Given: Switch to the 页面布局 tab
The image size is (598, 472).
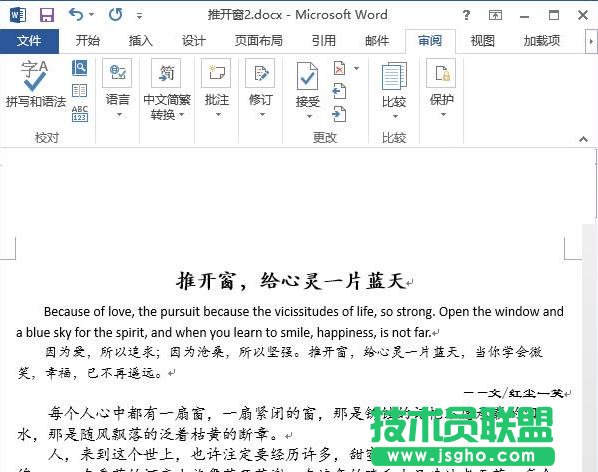Looking at the screenshot, I should 259,40.
